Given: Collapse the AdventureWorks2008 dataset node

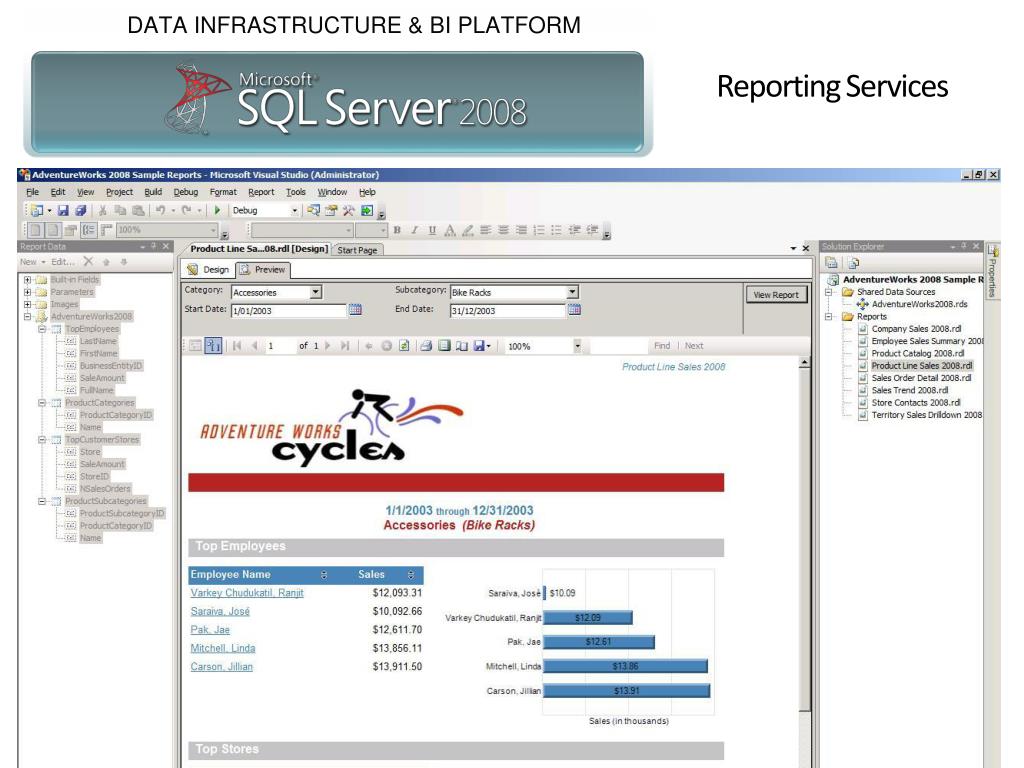Looking at the screenshot, I should pyautogui.click(x=27, y=317).
